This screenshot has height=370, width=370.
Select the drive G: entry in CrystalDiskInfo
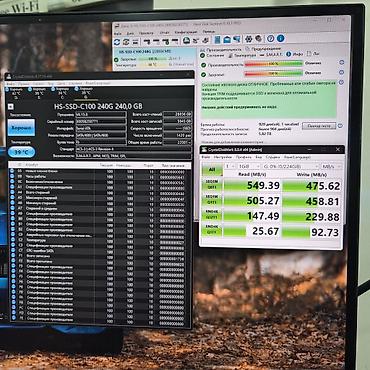pyautogui.click(x=85, y=92)
